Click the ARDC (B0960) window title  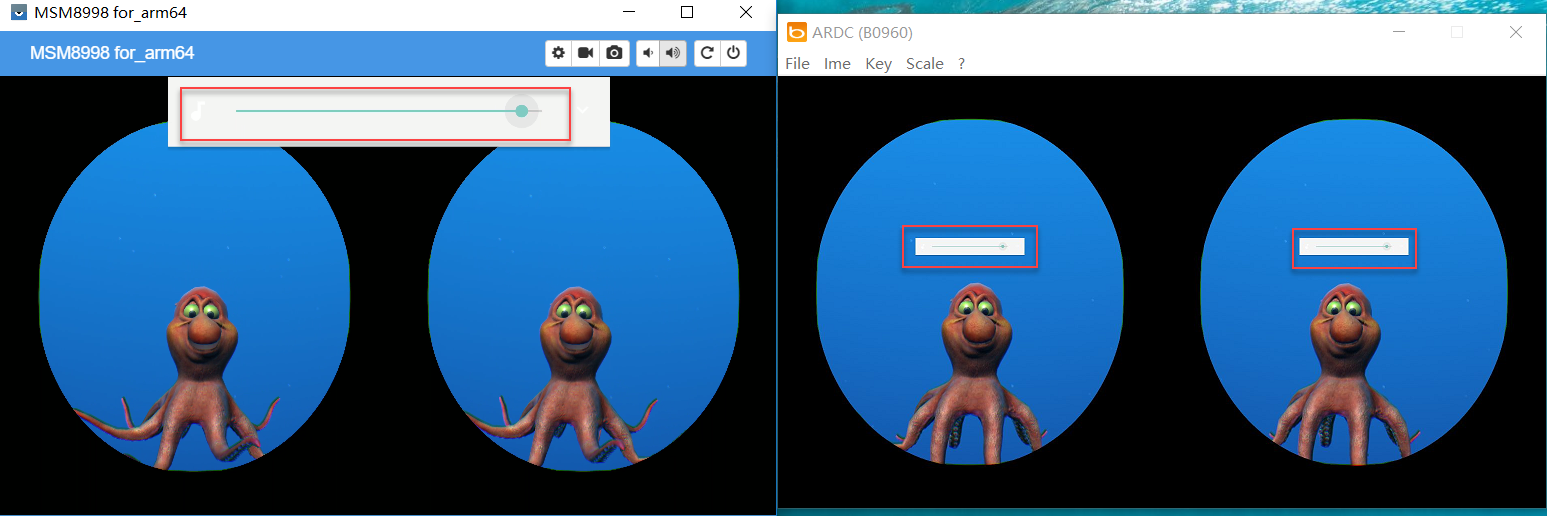click(x=863, y=32)
